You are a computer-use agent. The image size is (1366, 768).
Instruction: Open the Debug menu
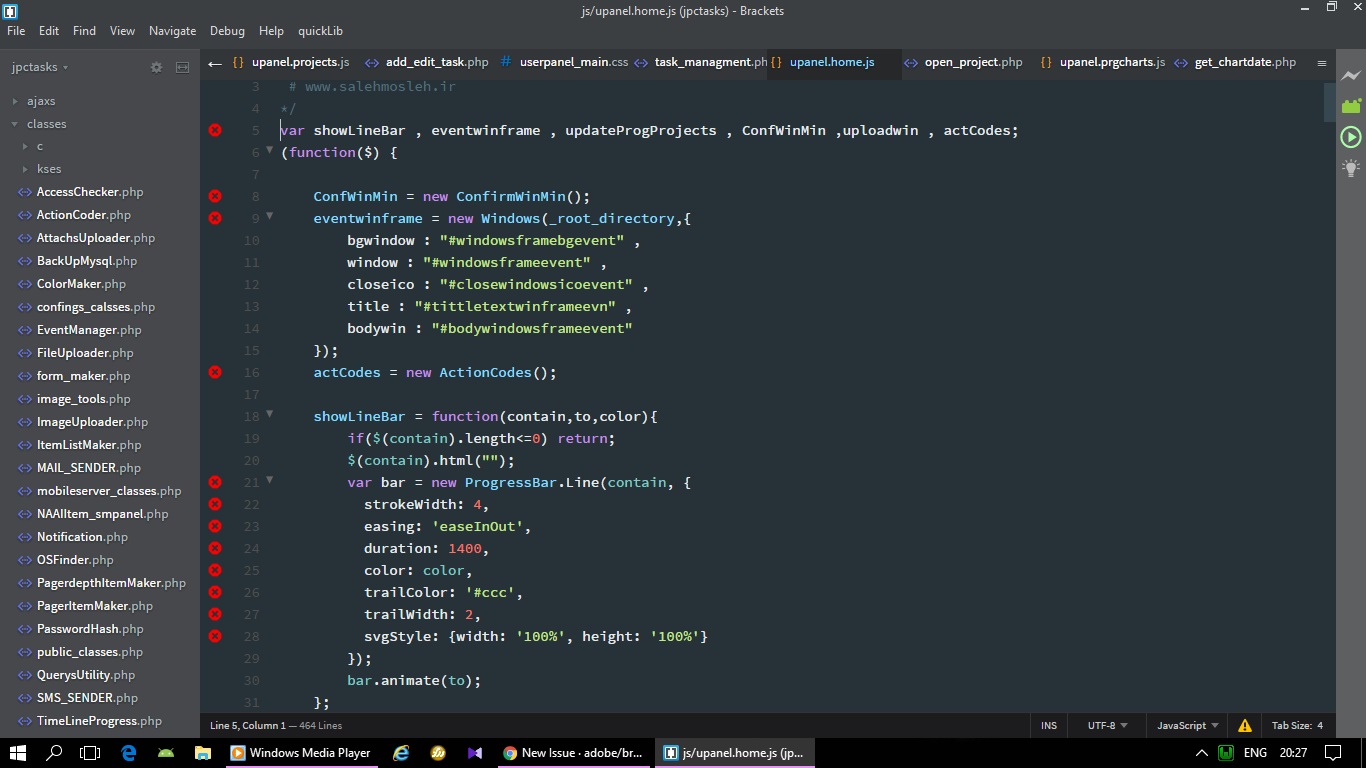(x=227, y=30)
